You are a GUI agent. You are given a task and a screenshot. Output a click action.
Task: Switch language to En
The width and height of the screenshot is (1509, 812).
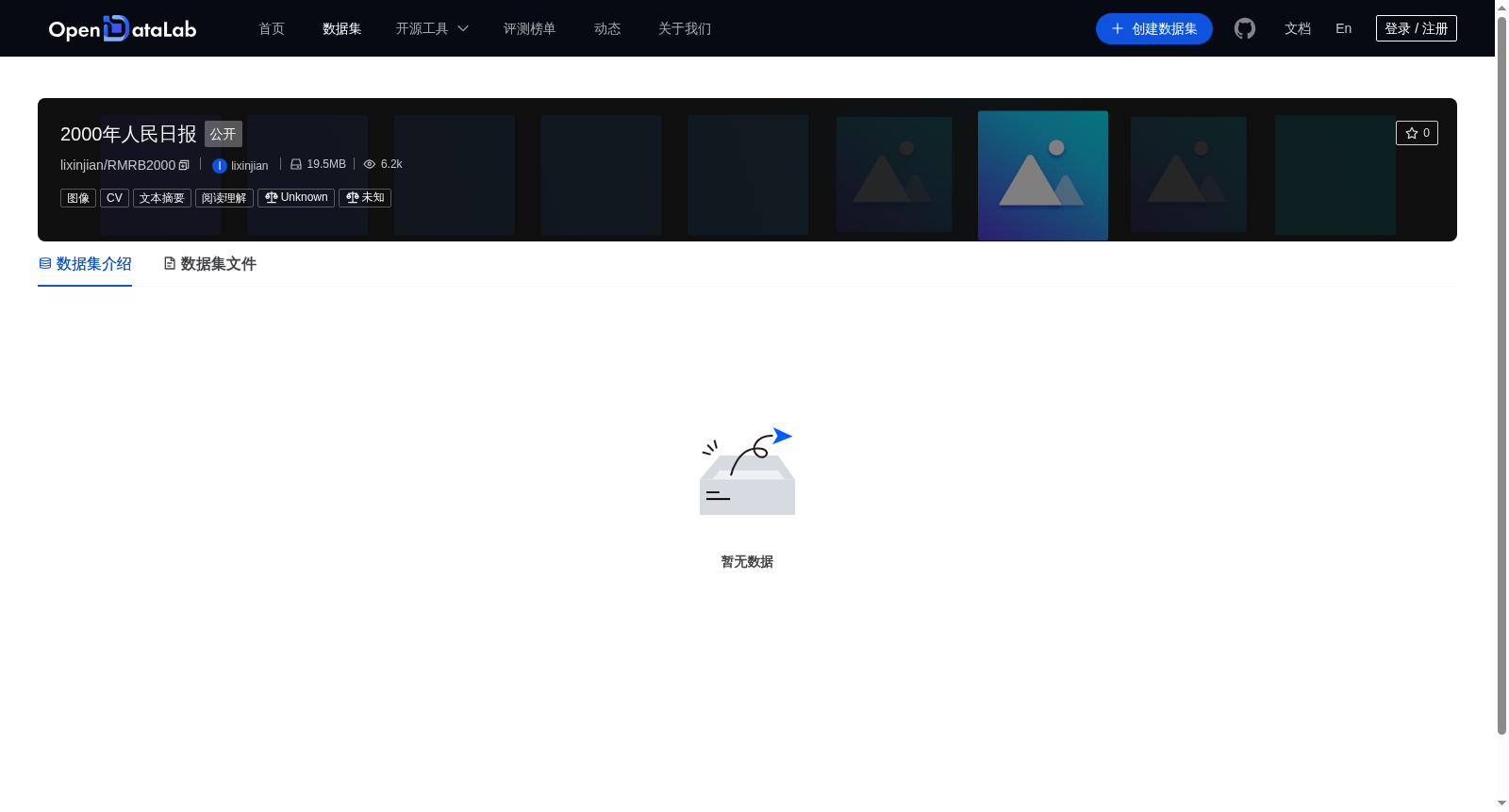(1343, 29)
